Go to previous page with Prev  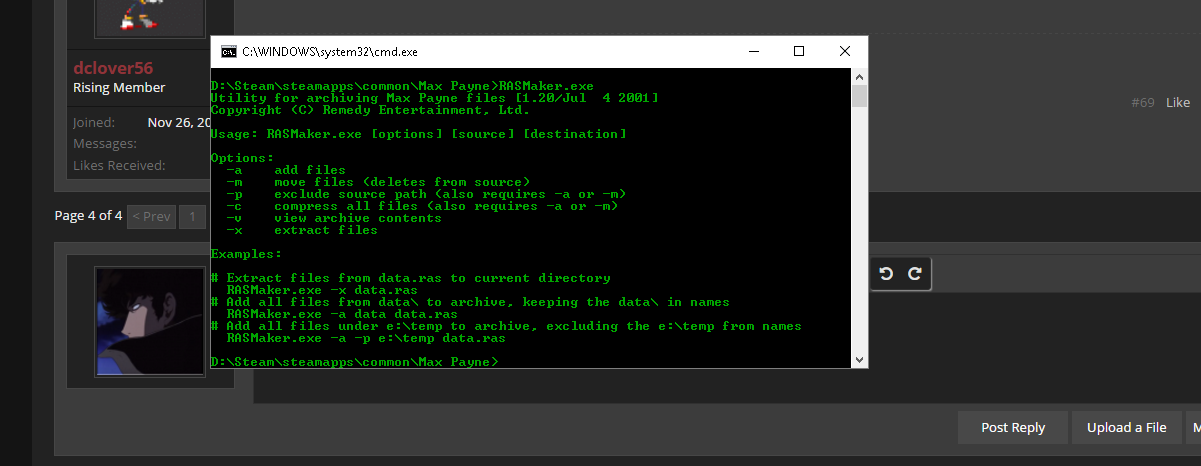[152, 216]
